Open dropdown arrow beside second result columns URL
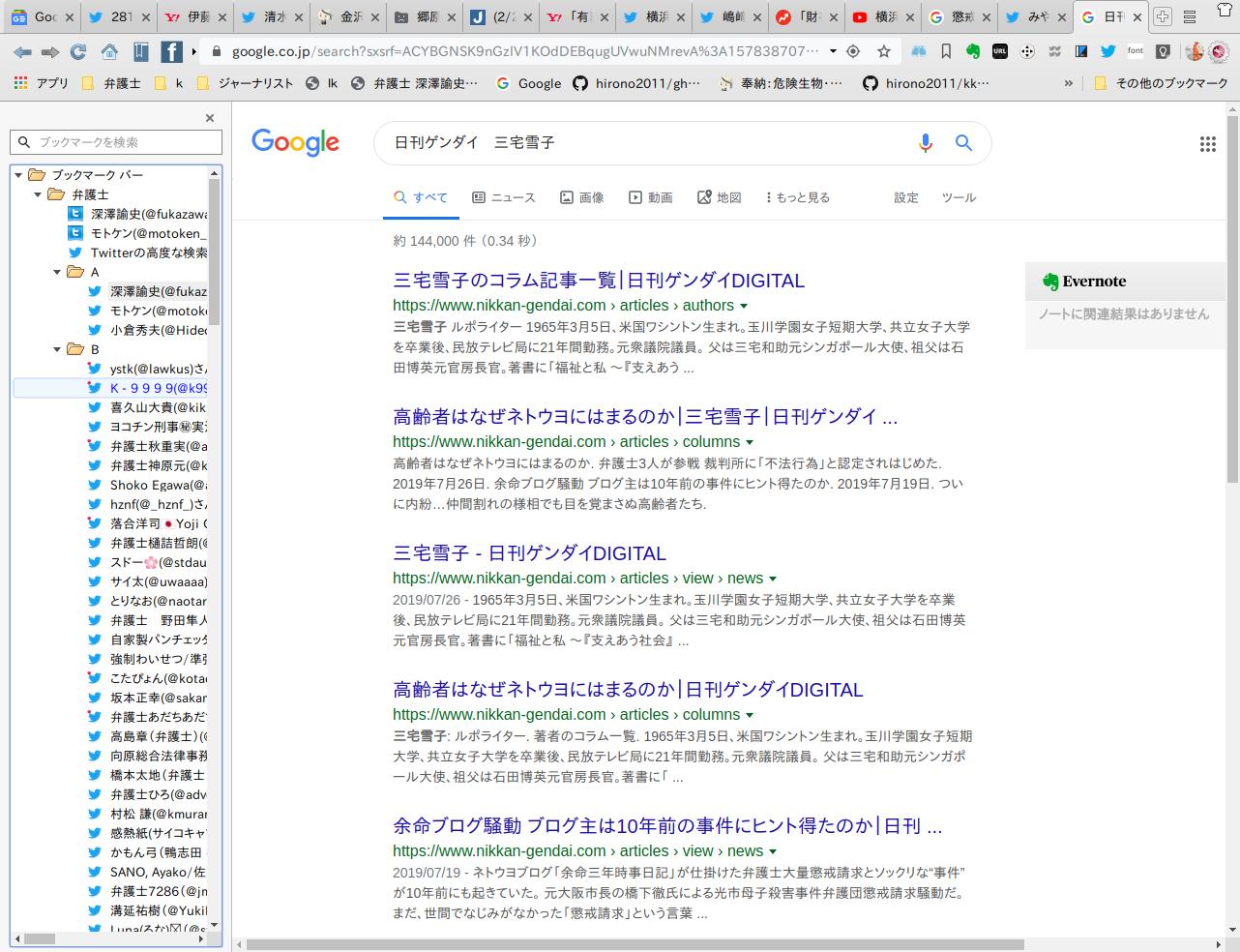The height and width of the screenshot is (952, 1240). coord(750,443)
